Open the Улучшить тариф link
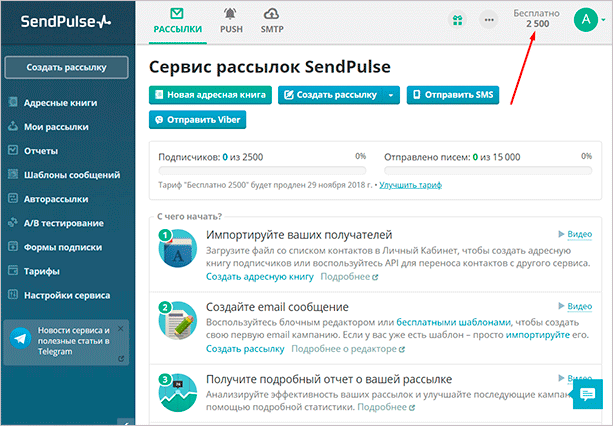The image size is (613, 426). click(410, 185)
